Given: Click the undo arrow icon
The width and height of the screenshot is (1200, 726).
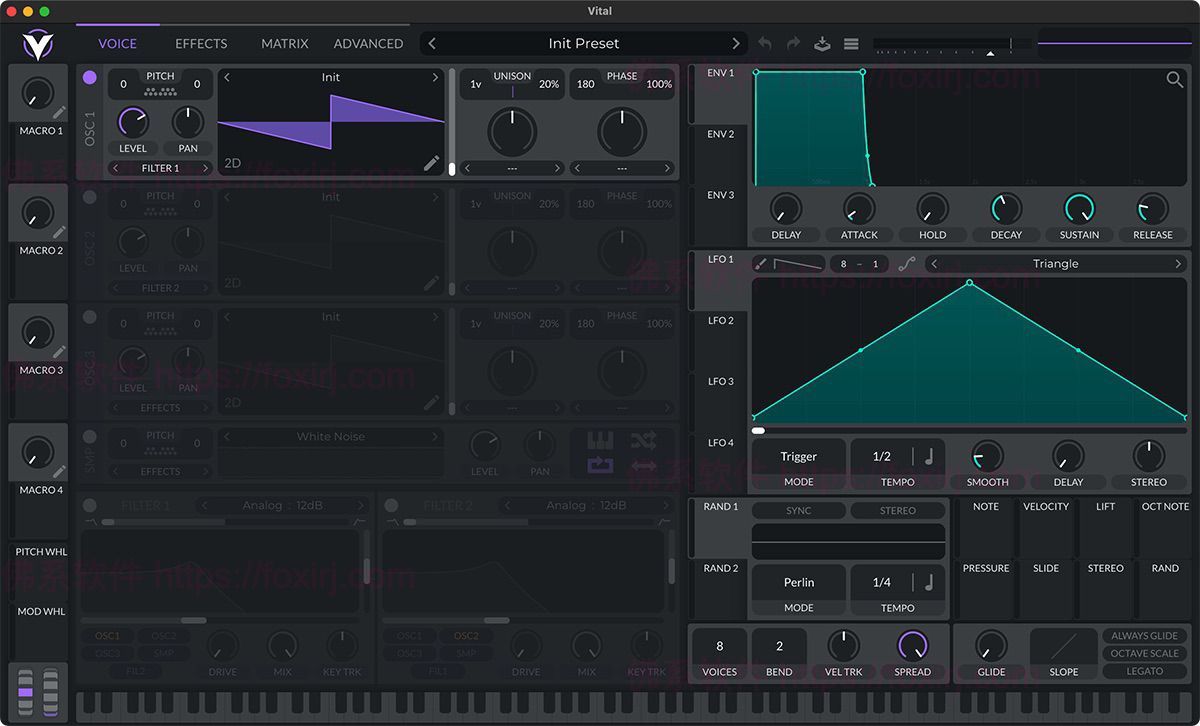Looking at the screenshot, I should click(x=765, y=44).
